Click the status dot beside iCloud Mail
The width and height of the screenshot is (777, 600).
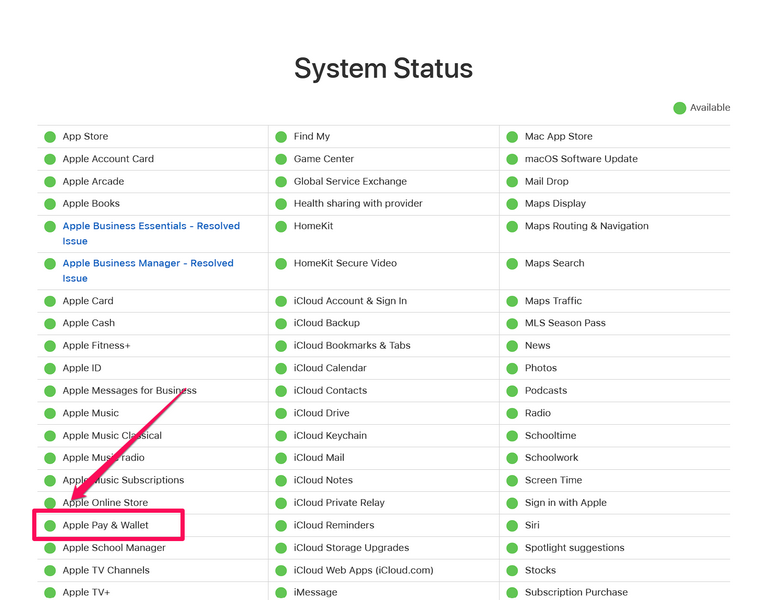(x=281, y=458)
